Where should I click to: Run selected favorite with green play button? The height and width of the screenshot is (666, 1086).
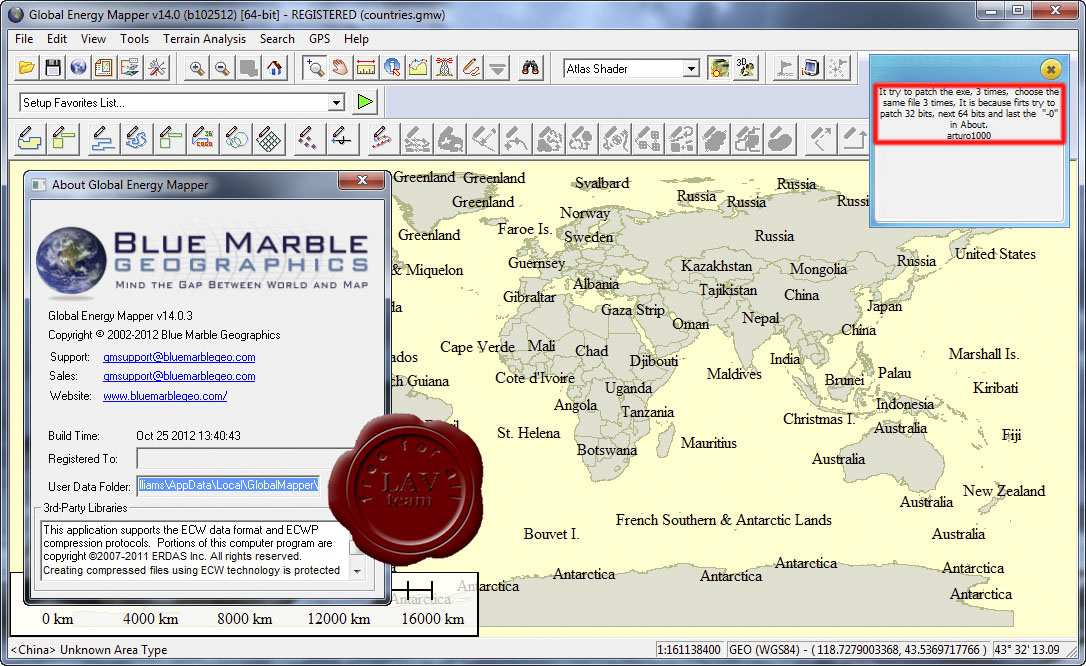365,102
